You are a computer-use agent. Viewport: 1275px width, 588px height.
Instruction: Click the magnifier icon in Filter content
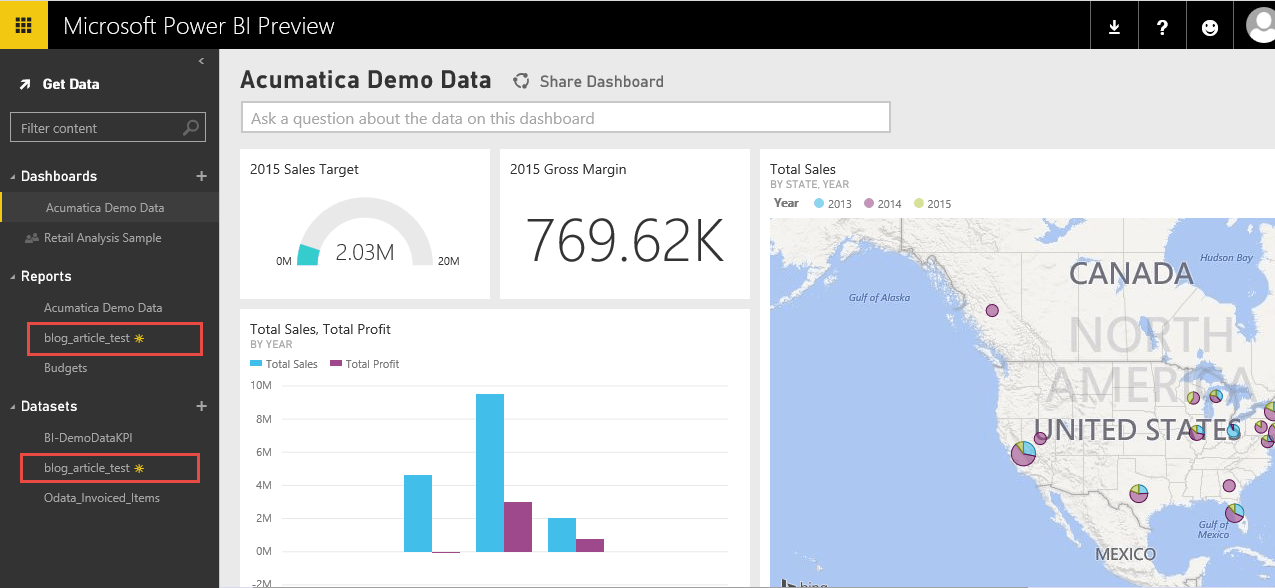point(191,128)
